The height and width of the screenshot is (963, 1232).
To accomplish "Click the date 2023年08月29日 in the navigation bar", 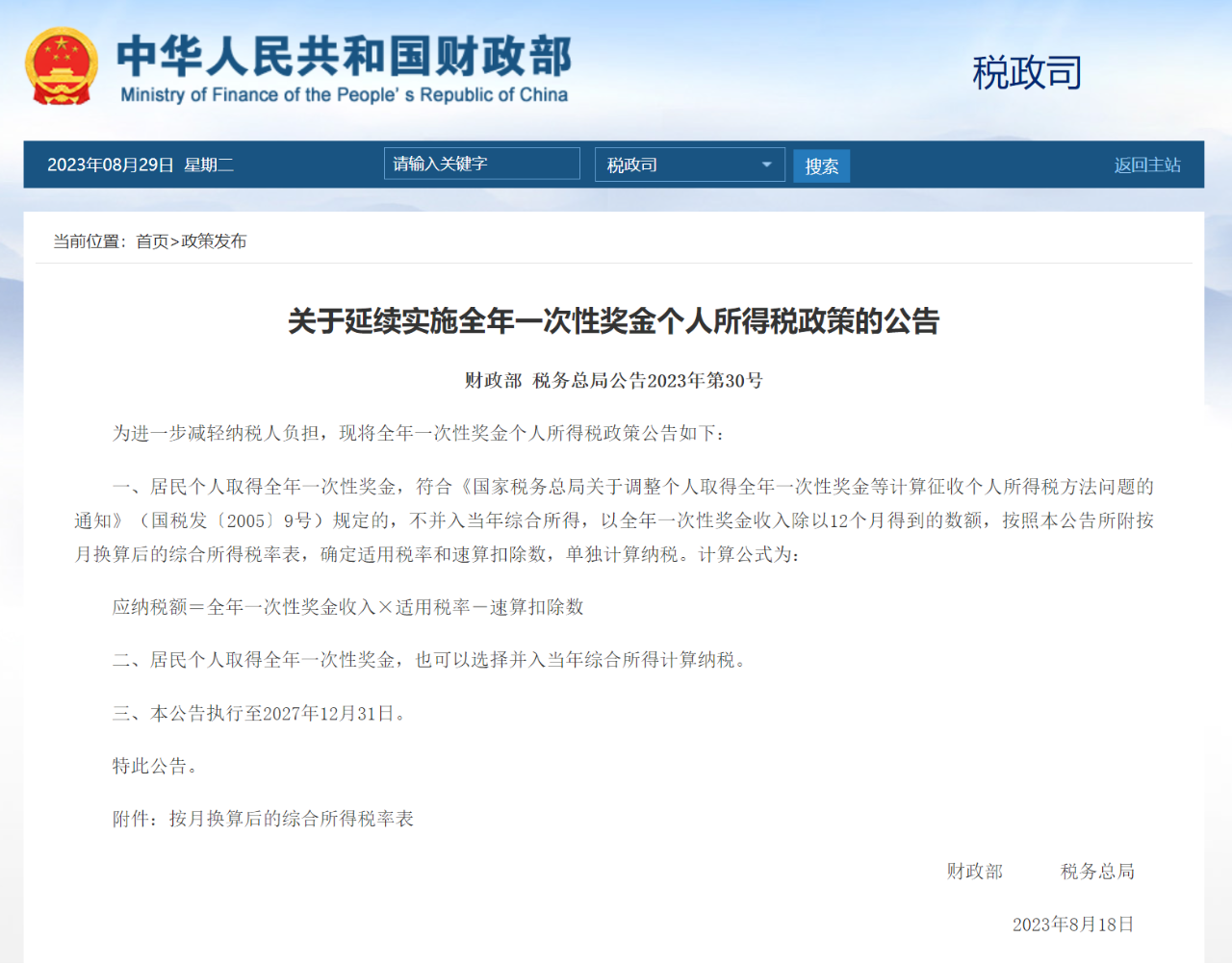I will 111,165.
